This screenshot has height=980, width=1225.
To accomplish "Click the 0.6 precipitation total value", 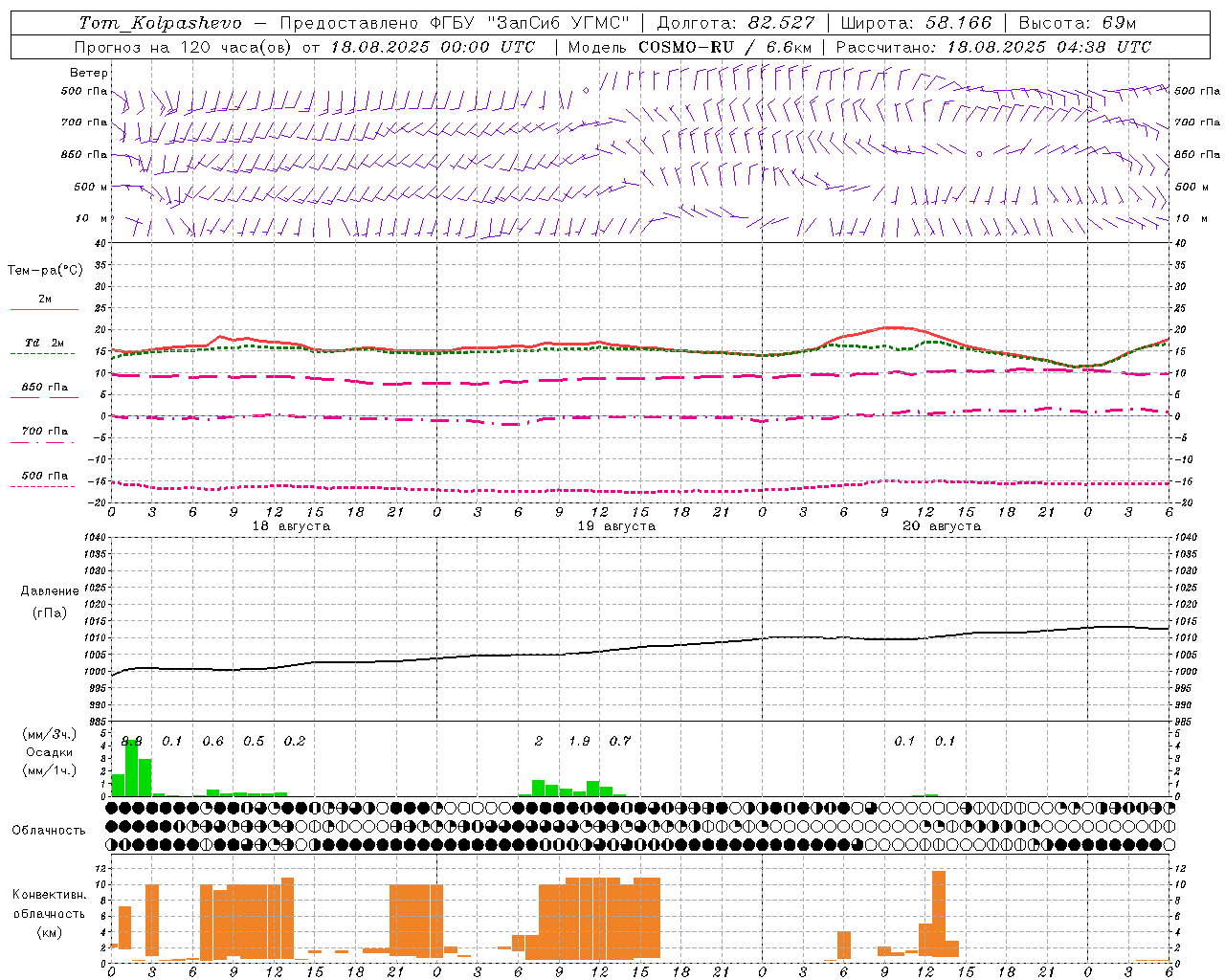I will pos(212,742).
